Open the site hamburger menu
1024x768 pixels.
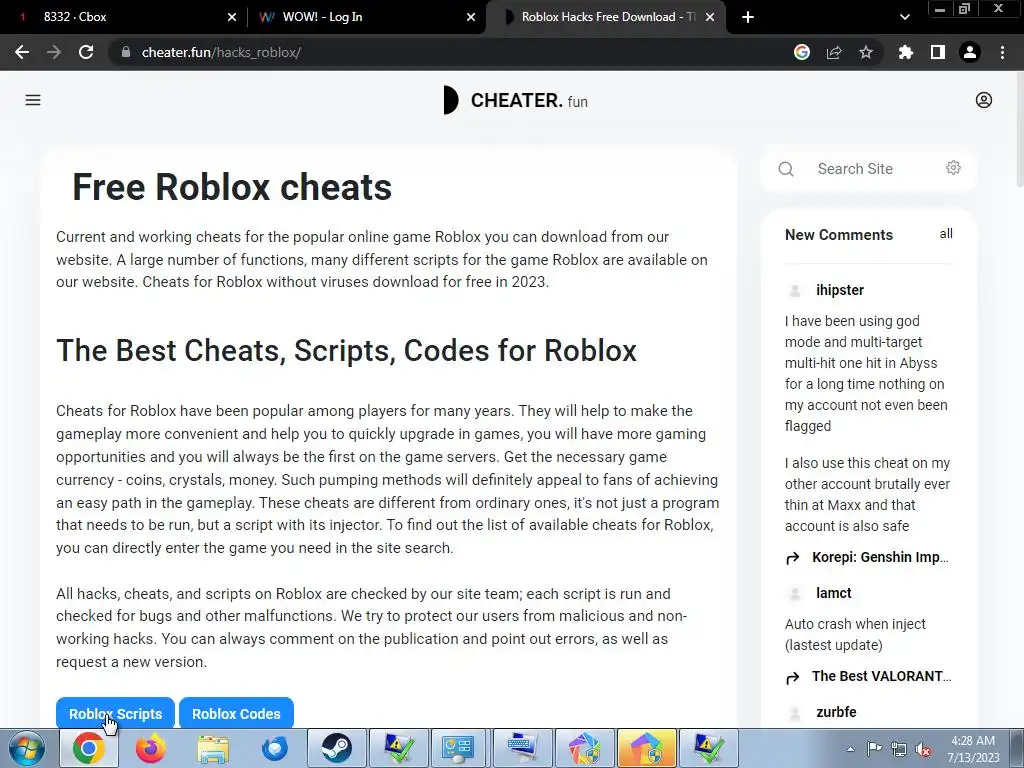pos(33,100)
